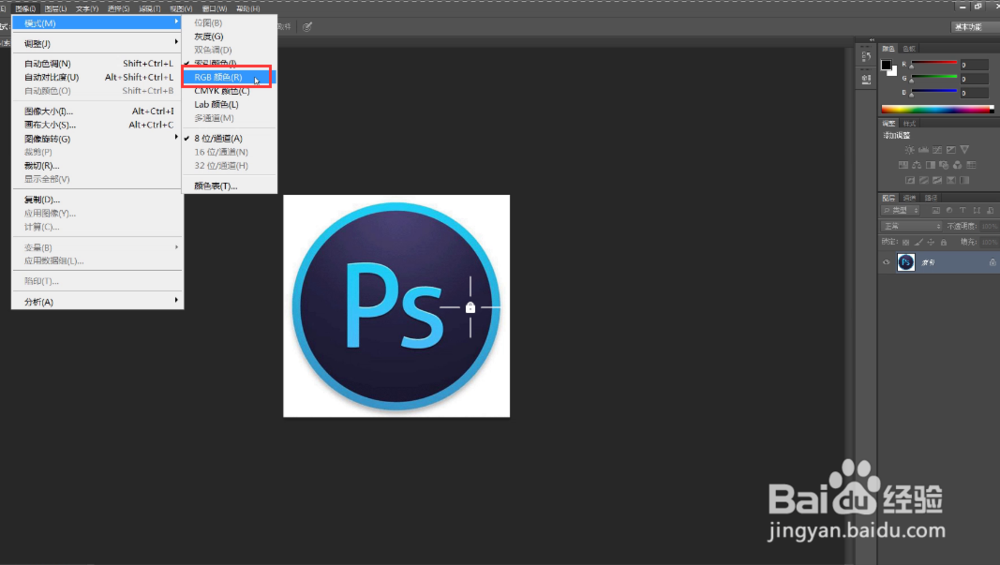The height and width of the screenshot is (565, 1000).
Task: Add a Color Balance adjustment (scales icon)
Action: pos(916,165)
